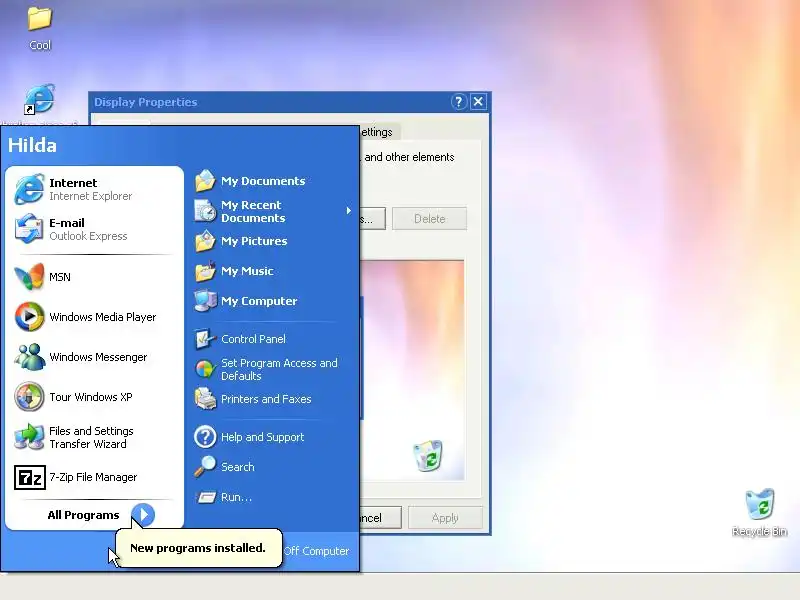Image resolution: width=800 pixels, height=600 pixels.
Task: Open My Documents folder
Action: click(271, 181)
